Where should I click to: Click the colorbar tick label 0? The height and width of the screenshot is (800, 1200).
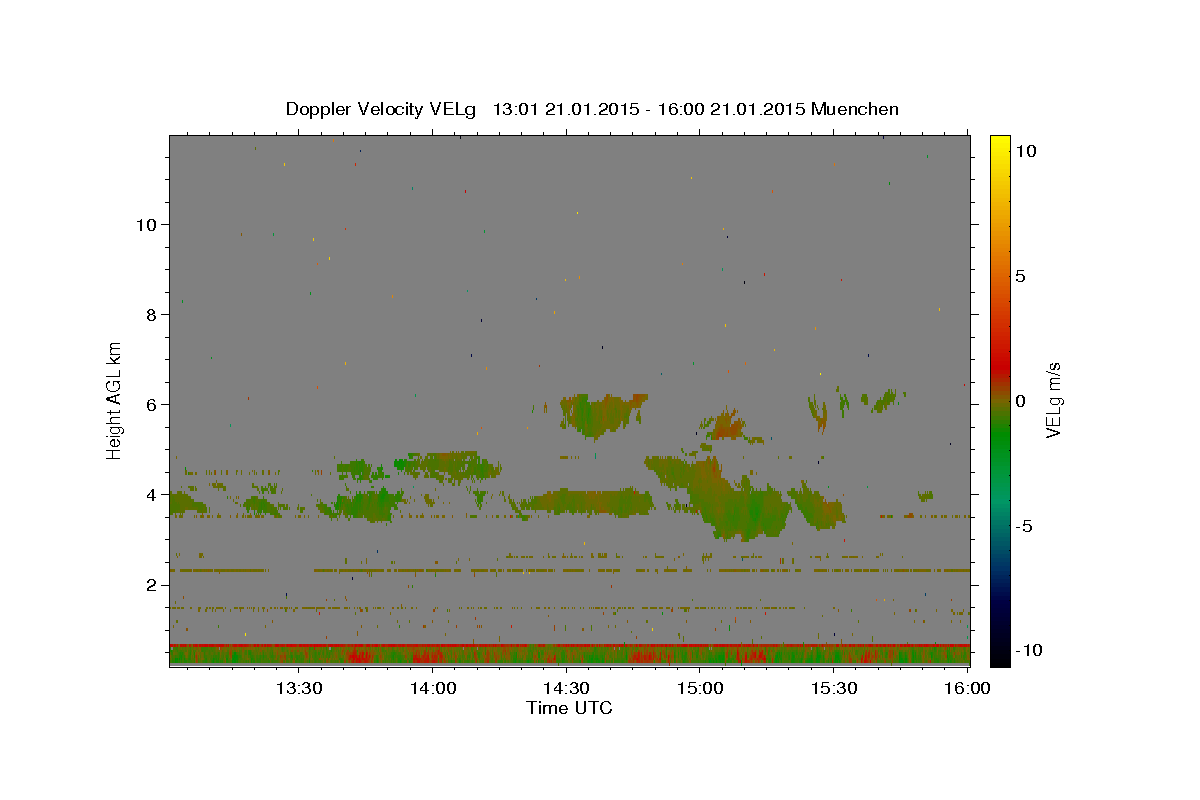click(x=1020, y=401)
